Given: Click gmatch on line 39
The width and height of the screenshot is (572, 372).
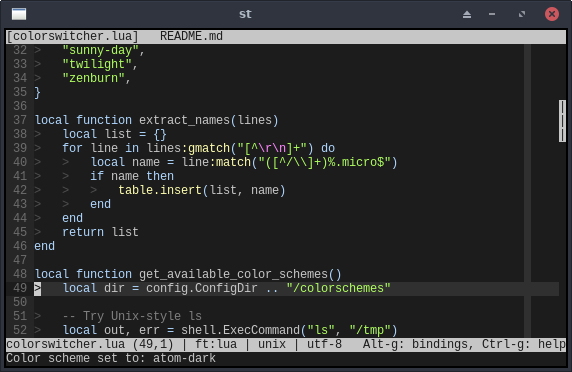Looking at the screenshot, I should pos(209,148).
